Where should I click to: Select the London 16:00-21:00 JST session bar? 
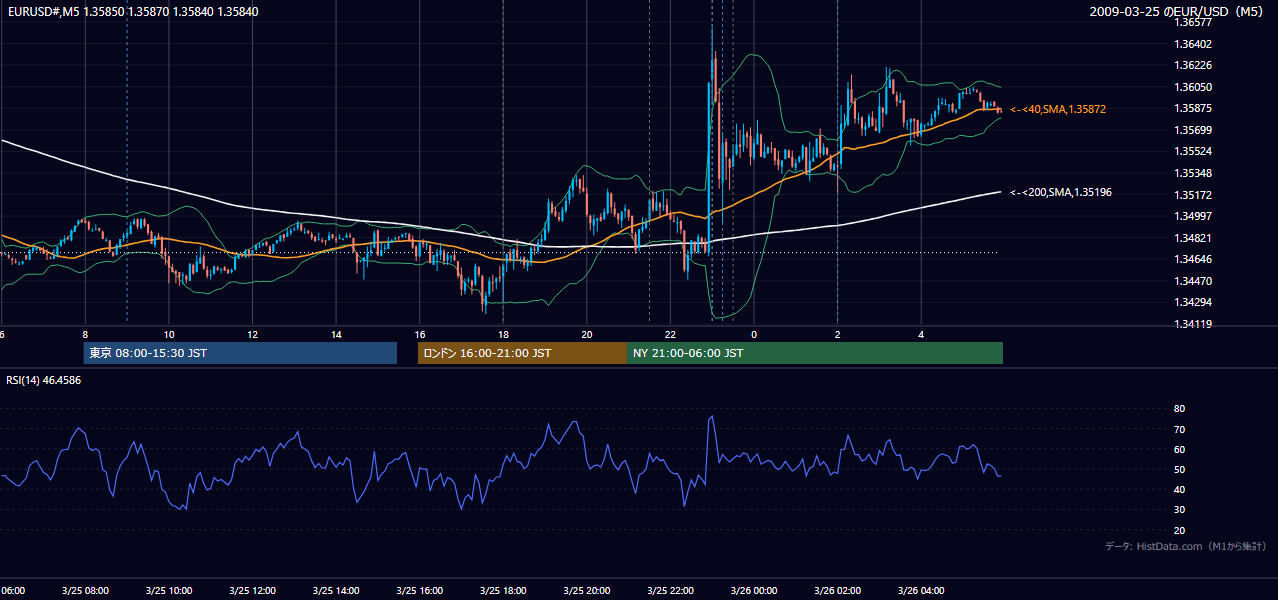(522, 353)
